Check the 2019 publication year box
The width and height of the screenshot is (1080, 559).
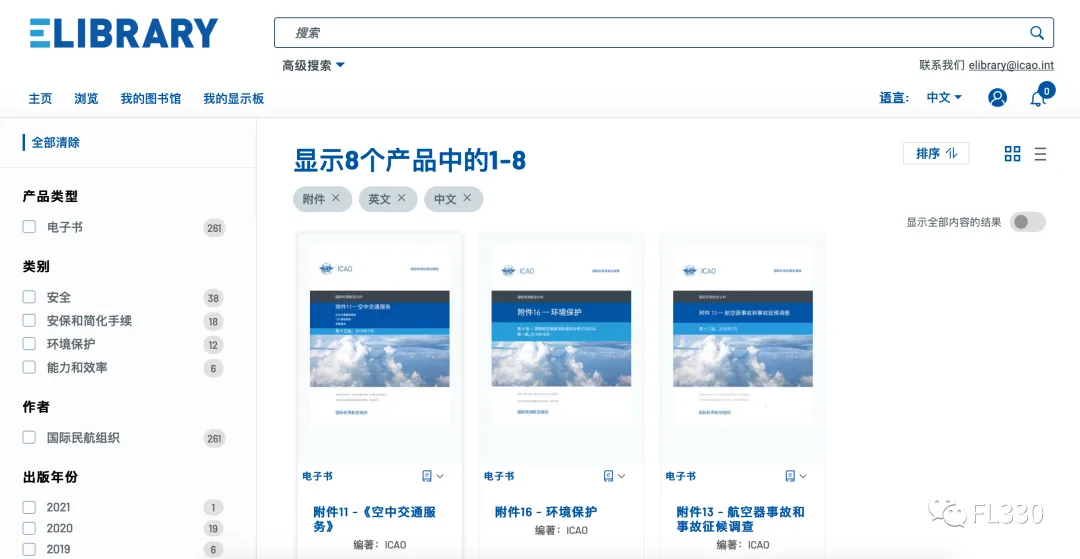29,549
